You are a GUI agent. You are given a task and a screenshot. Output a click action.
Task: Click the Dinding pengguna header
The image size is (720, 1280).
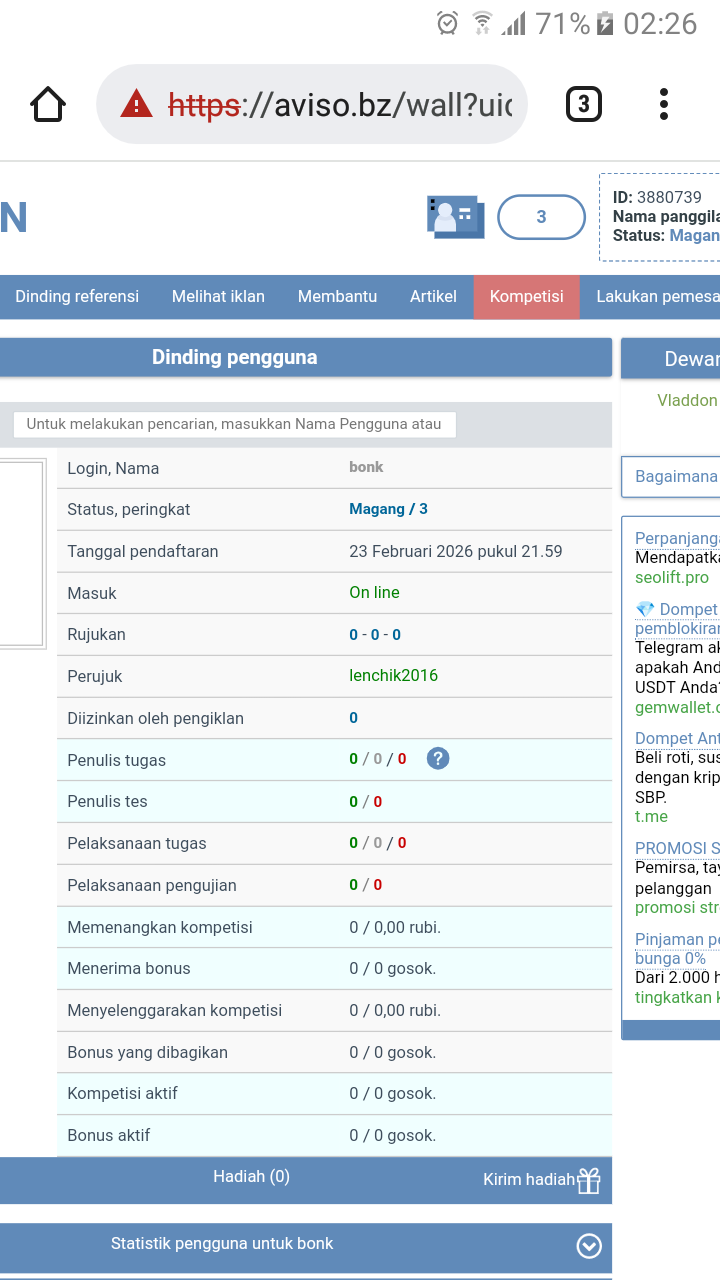pyautogui.click(x=235, y=357)
